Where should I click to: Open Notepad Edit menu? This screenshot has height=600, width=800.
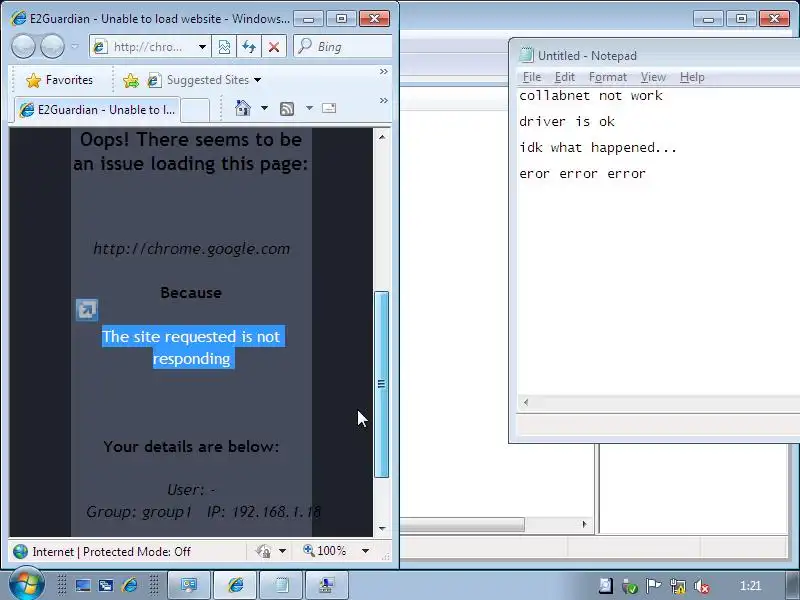565,77
